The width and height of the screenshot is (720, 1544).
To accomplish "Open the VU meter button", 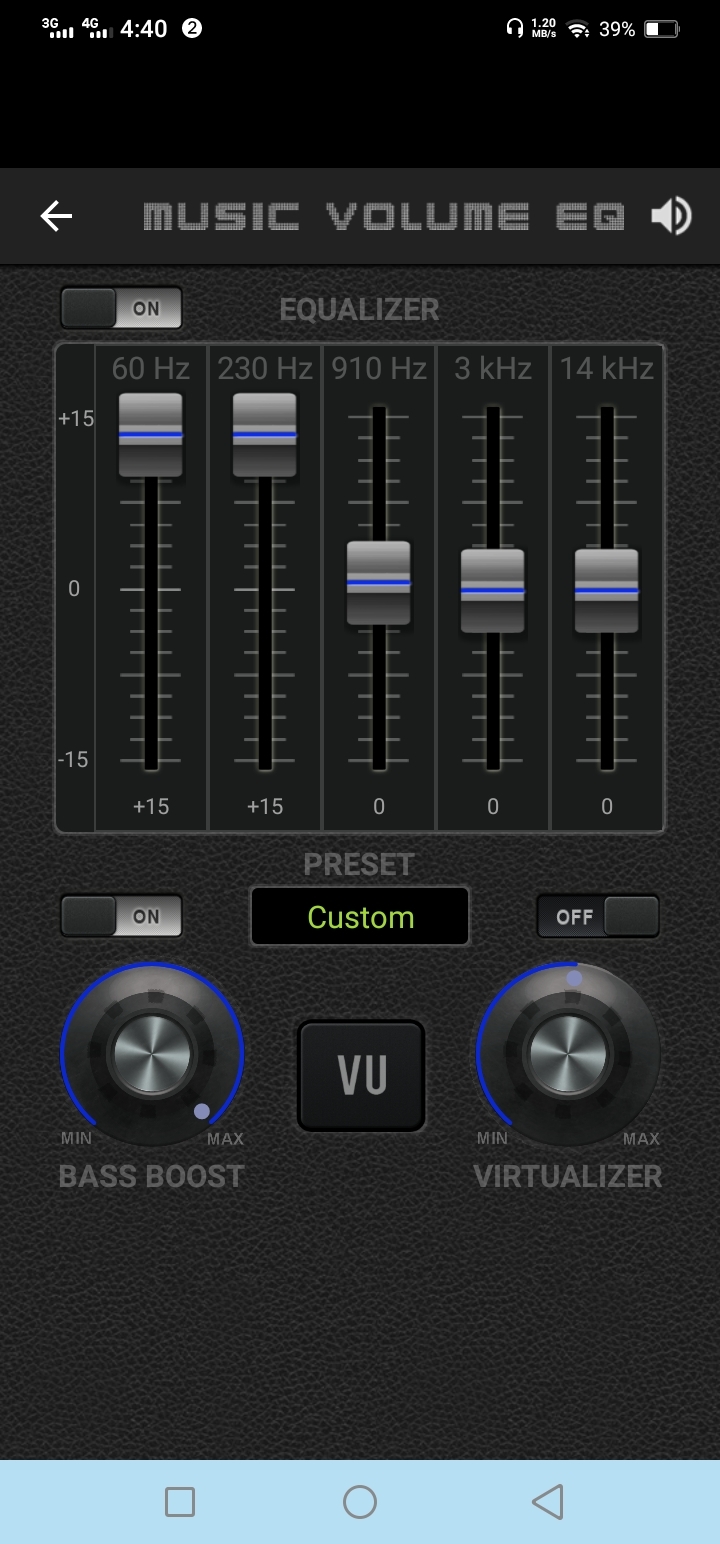I will pos(361,1075).
